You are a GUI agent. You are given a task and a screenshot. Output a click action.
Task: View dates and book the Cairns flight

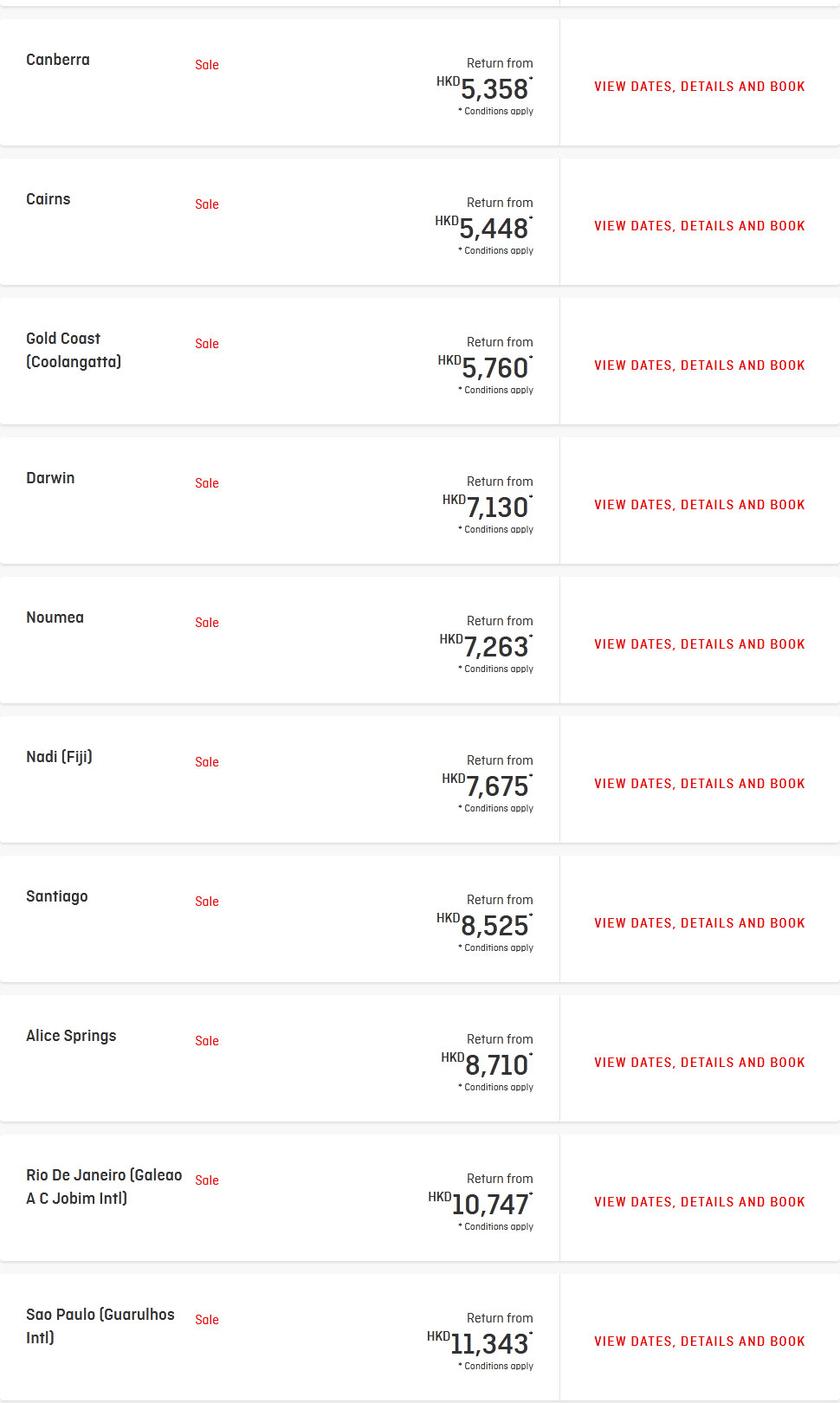700,226
